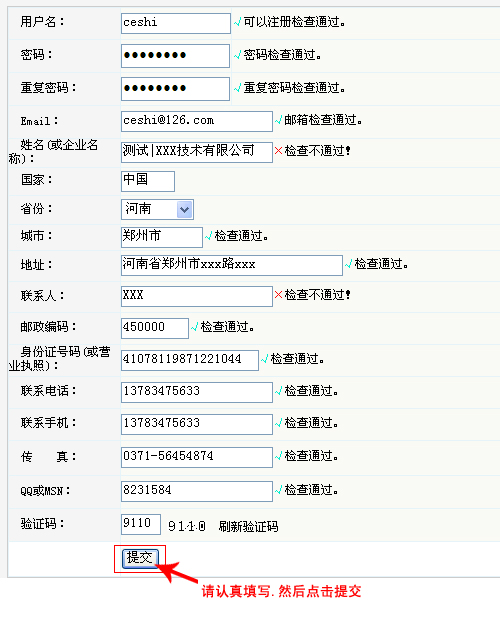Click the checkmark next to the 邮政编码 field
The image size is (500, 617).
click(194, 327)
